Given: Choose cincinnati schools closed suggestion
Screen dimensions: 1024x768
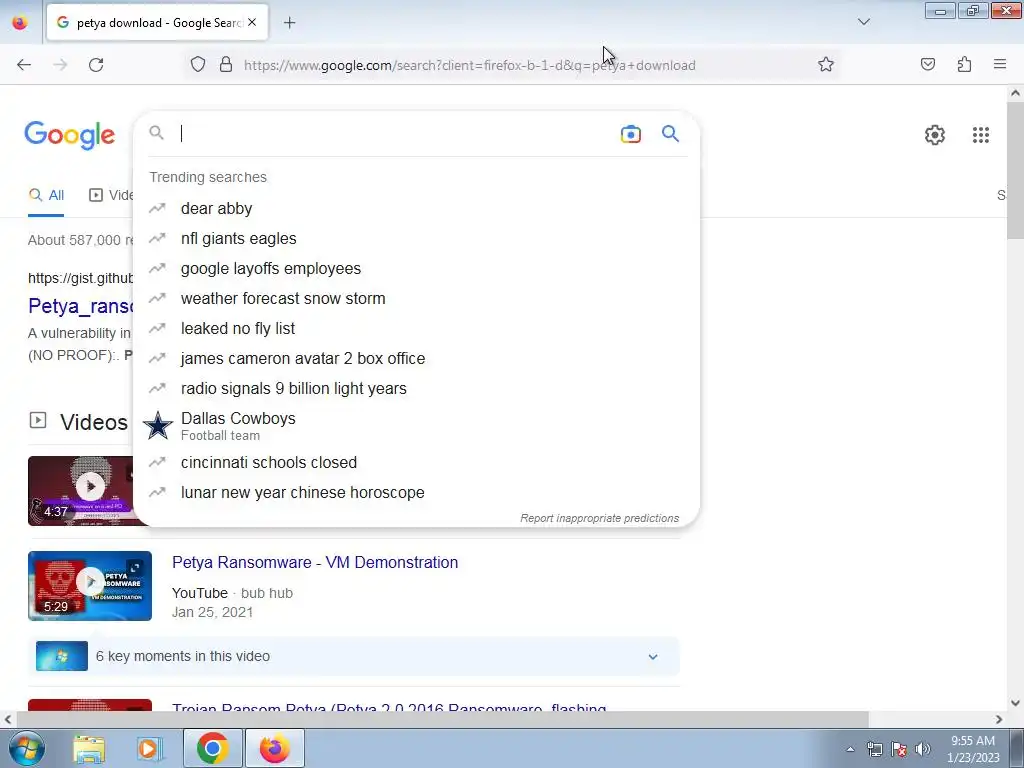Looking at the screenshot, I should click(417, 462).
